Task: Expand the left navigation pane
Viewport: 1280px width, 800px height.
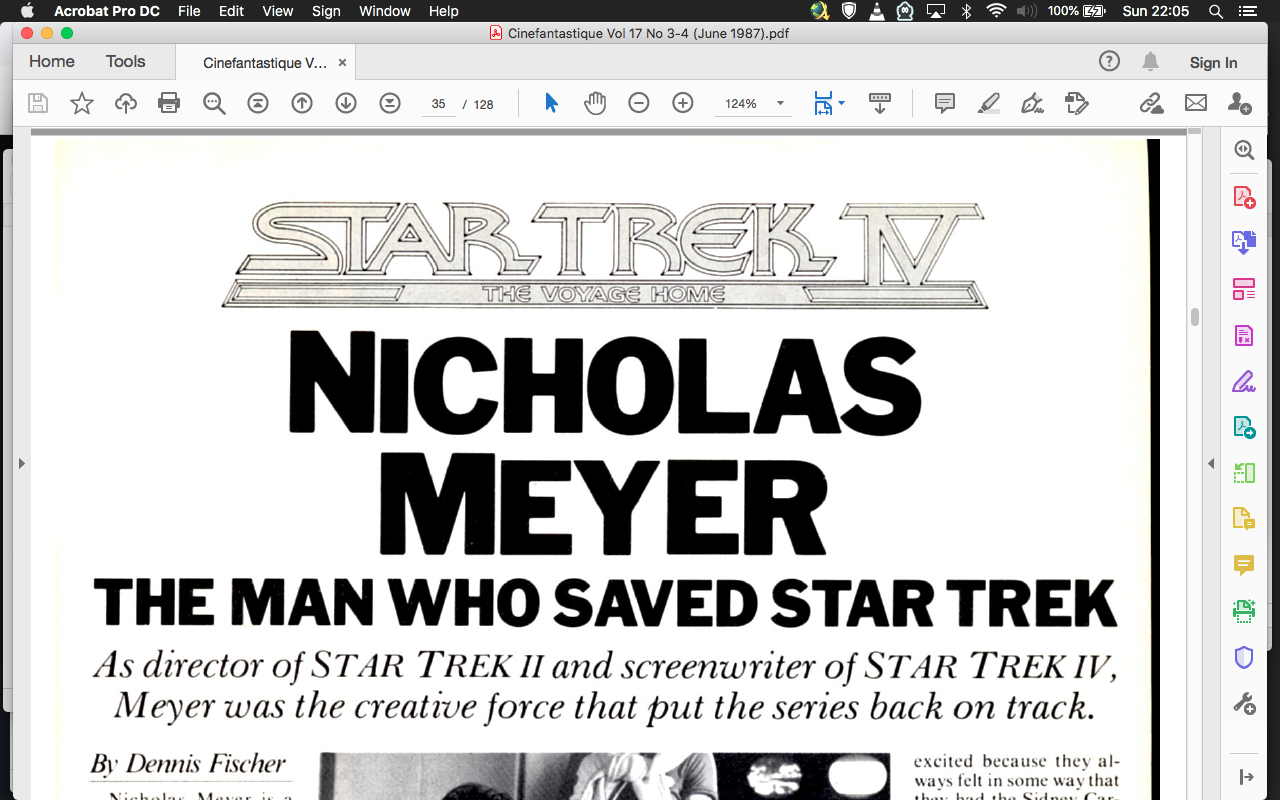Action: coord(22,463)
